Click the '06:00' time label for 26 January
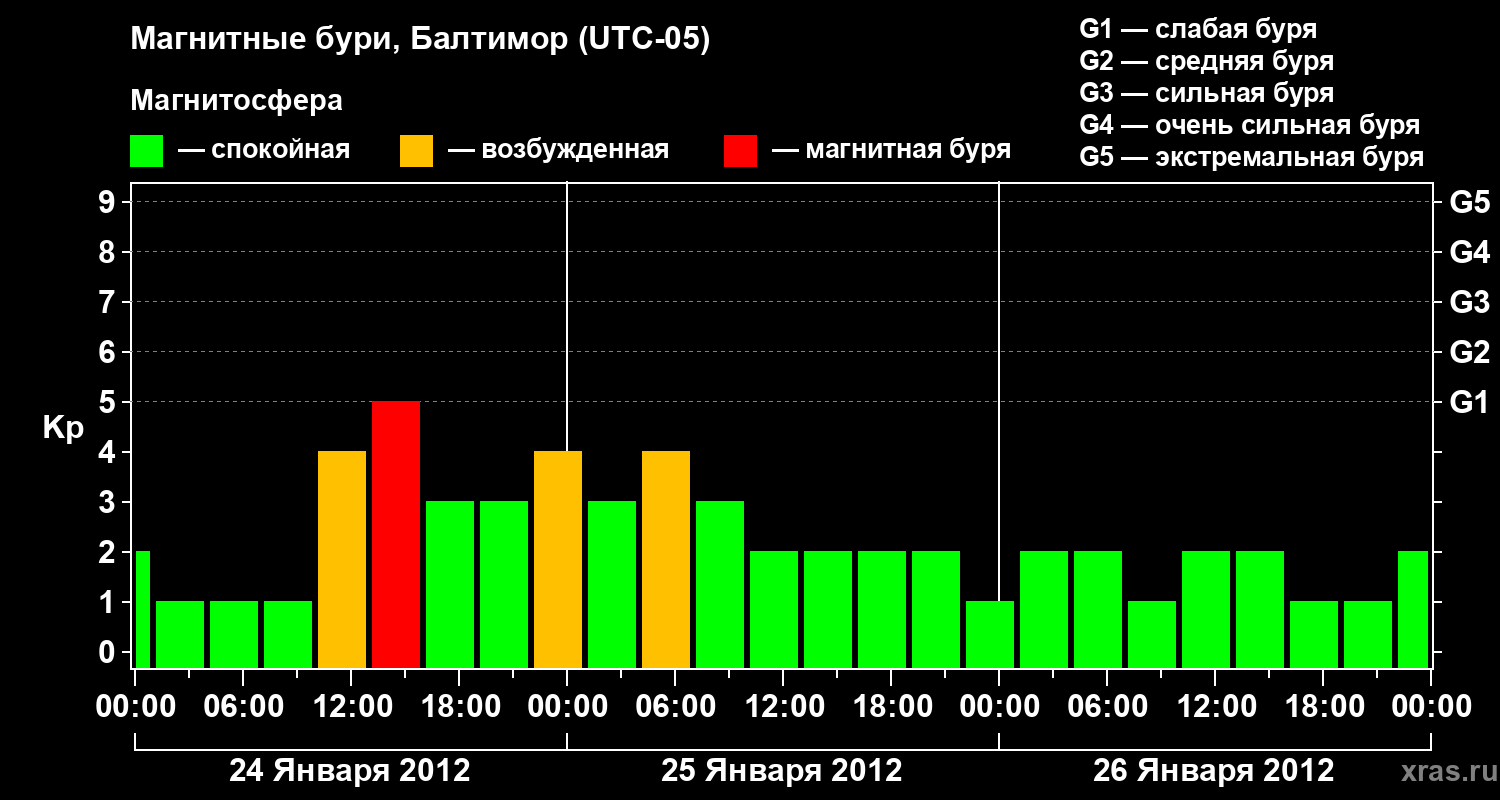1500x800 pixels. 1107,706
